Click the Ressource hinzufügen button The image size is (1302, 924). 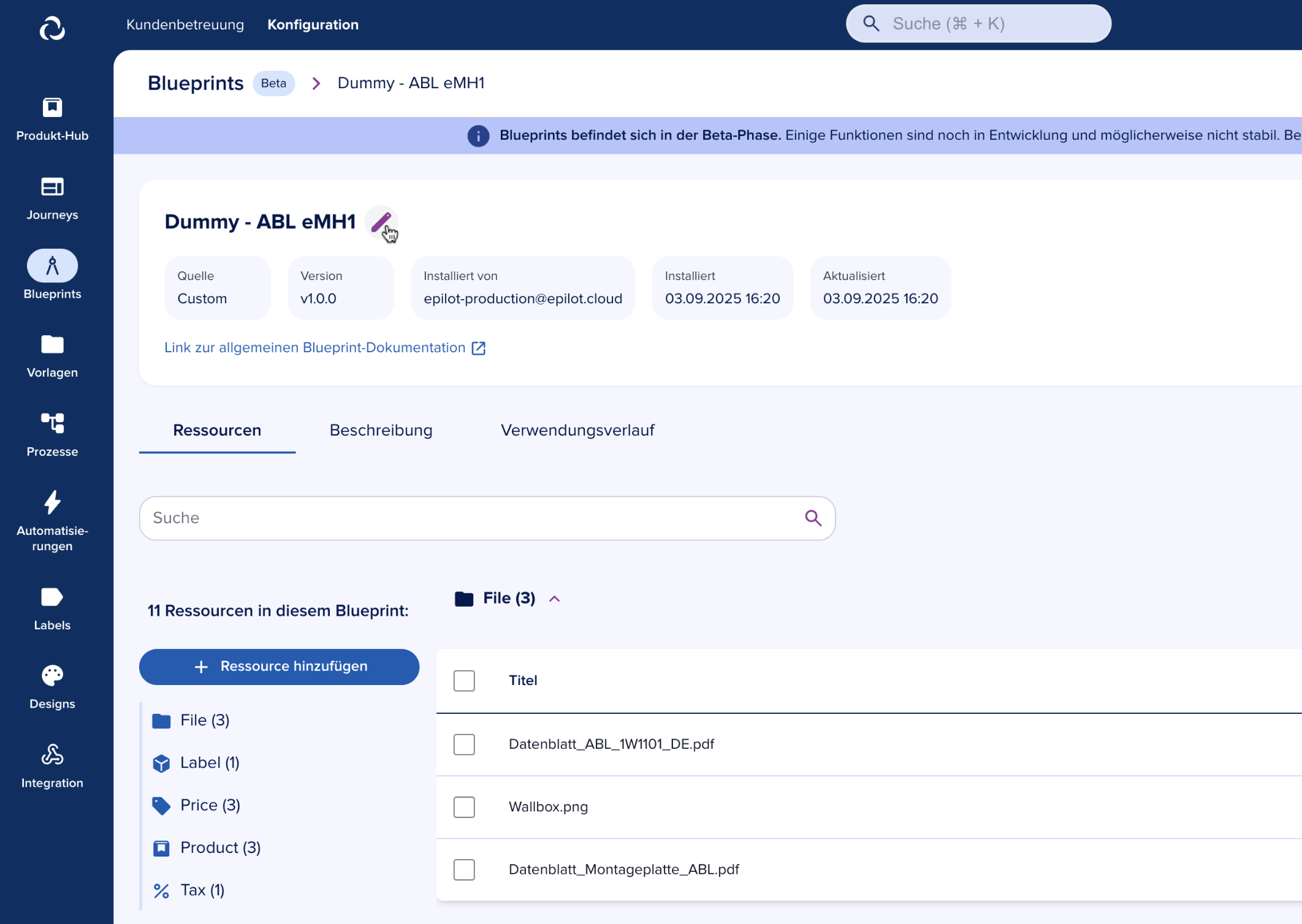pos(279,667)
